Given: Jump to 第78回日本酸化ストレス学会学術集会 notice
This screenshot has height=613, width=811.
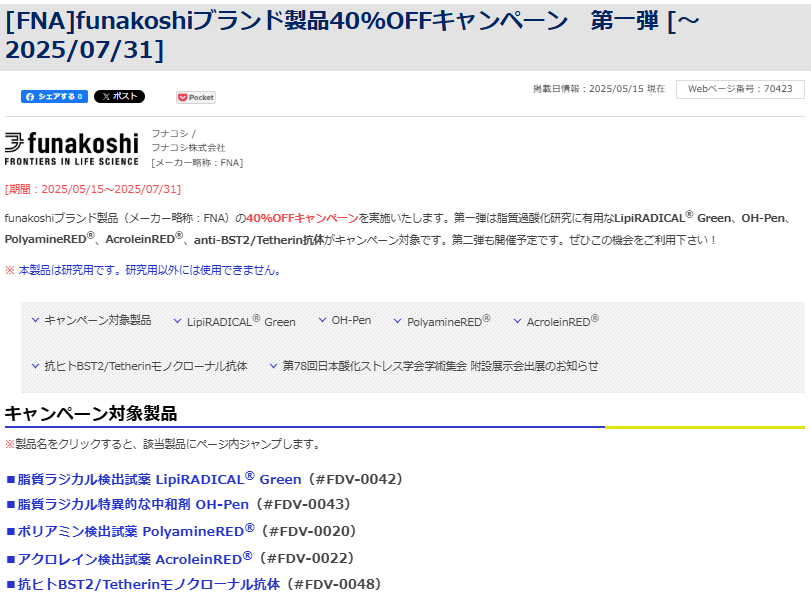Looking at the screenshot, I should [441, 366].
